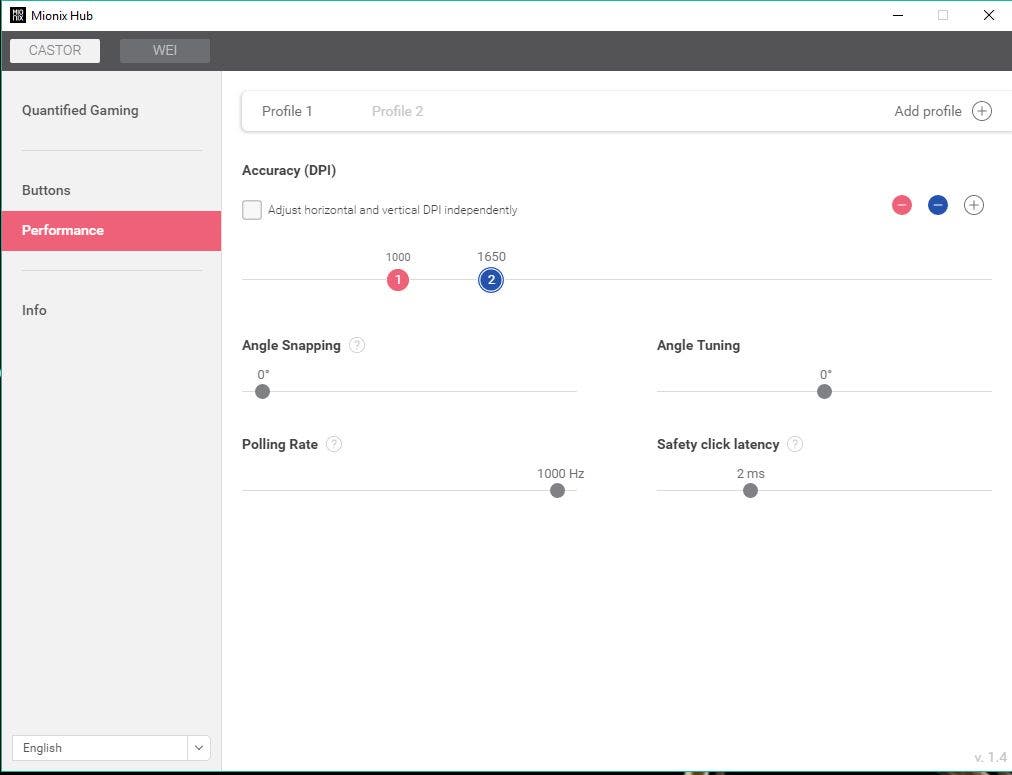This screenshot has width=1012, height=775.
Task: Select the CASTOR device button
Action: pyautogui.click(x=55, y=50)
